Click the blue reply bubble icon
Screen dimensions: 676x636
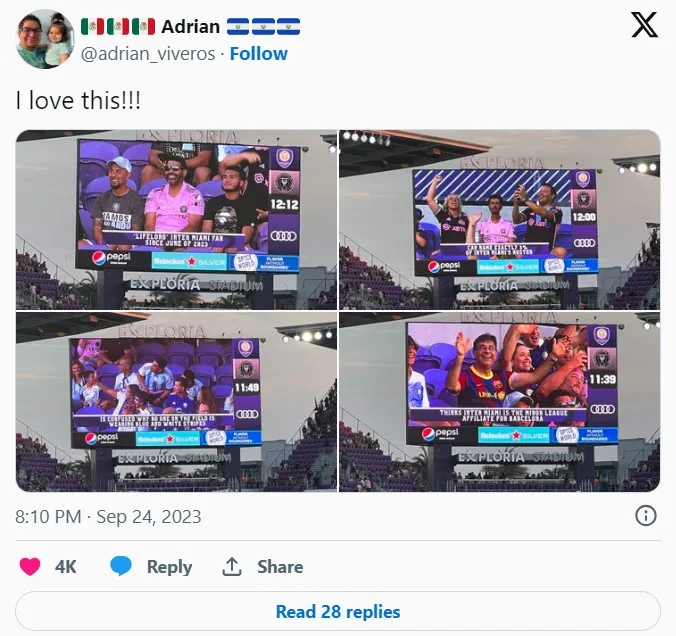pyautogui.click(x=121, y=566)
